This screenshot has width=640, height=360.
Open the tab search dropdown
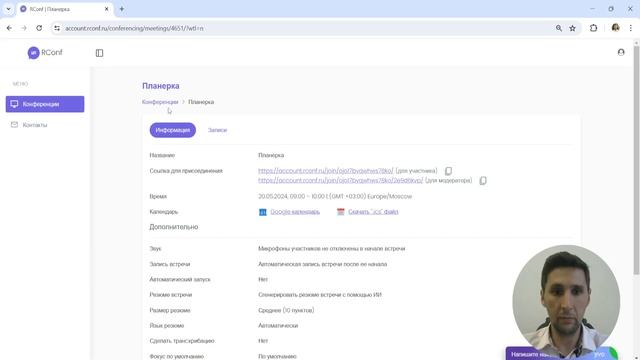[8, 9]
